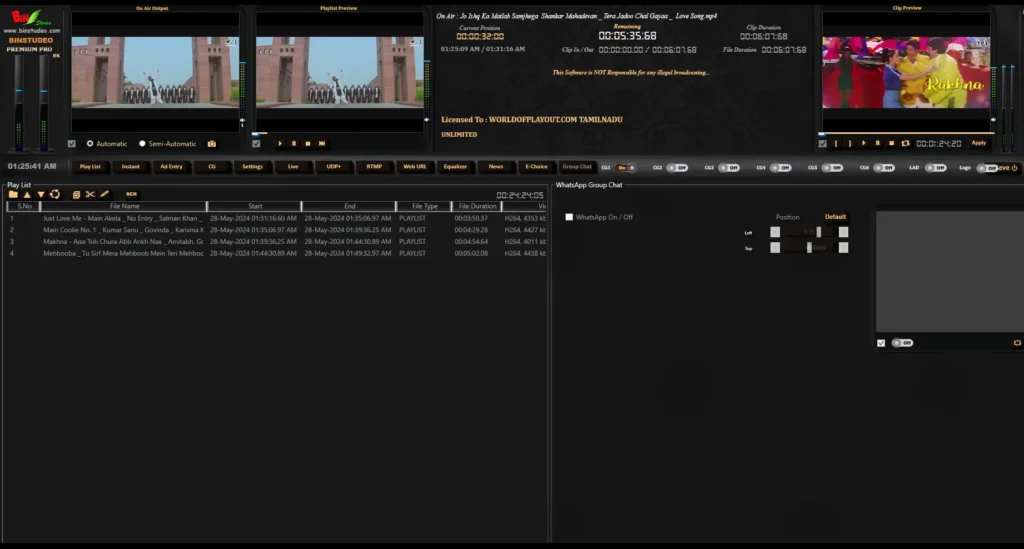This screenshot has height=549, width=1024.
Task: Open the Web URL tab
Action: click(415, 166)
